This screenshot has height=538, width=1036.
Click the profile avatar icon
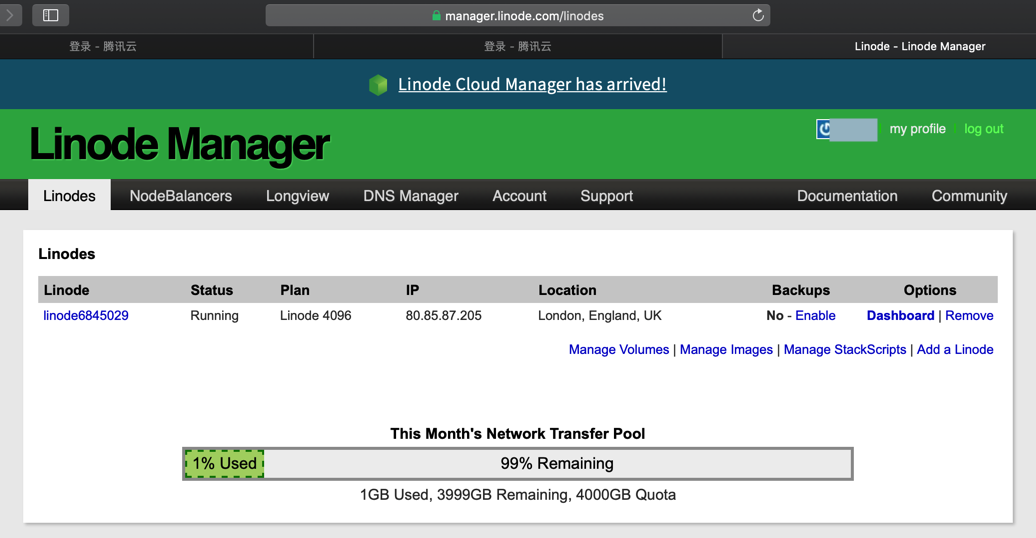click(824, 129)
